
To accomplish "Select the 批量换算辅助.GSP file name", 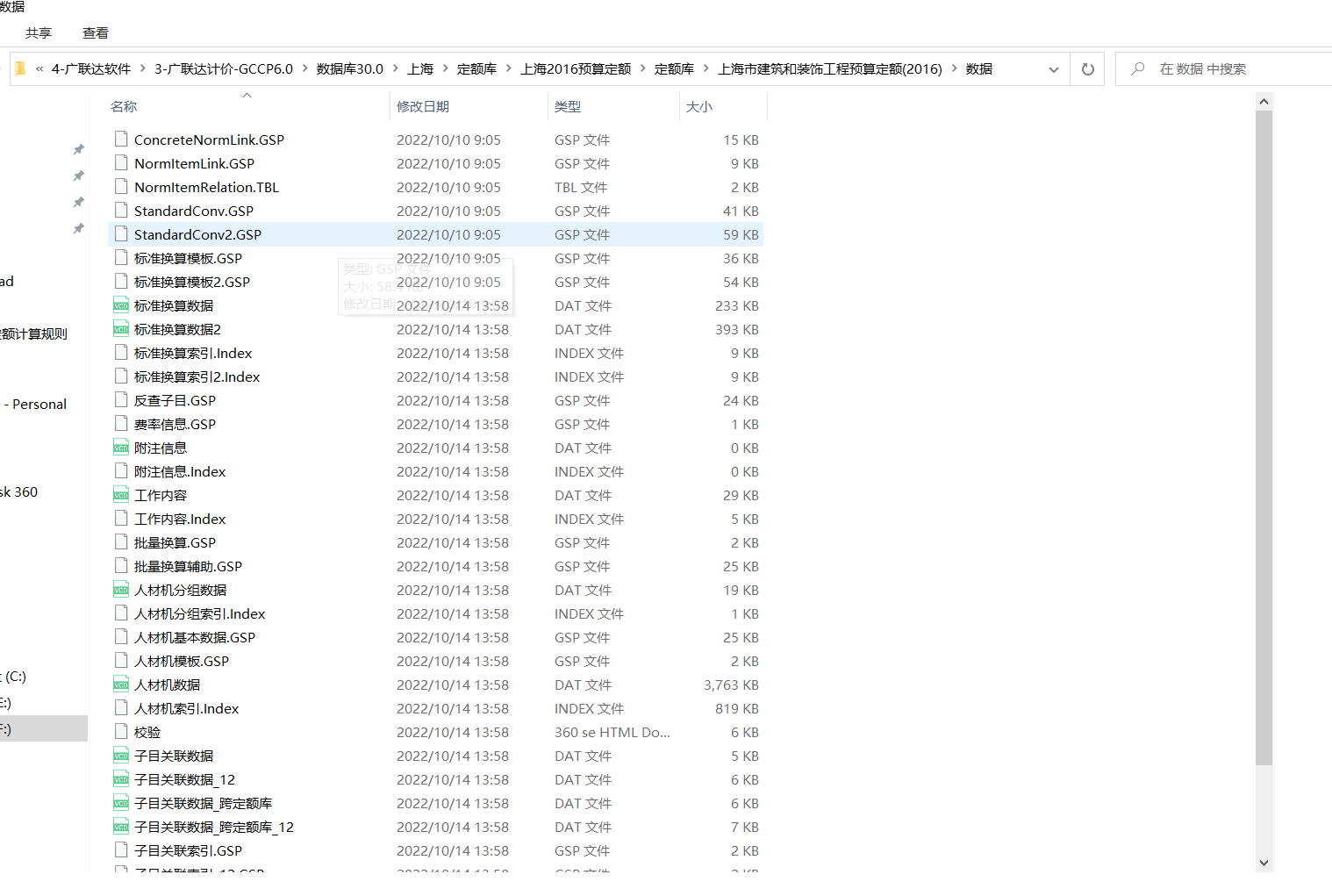I will [x=188, y=566].
